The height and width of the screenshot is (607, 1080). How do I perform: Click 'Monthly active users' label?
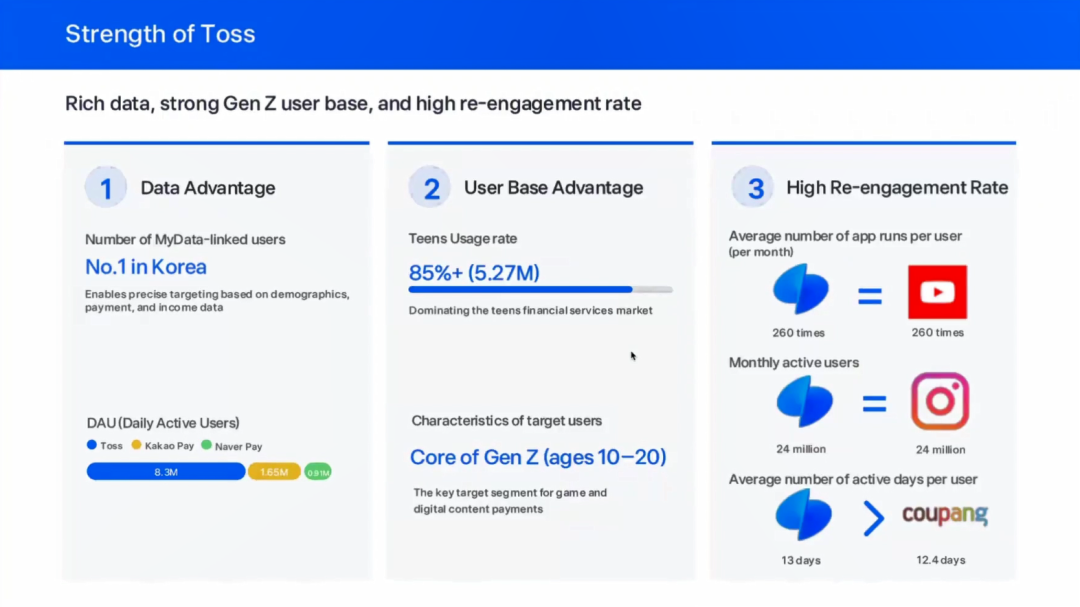(x=794, y=362)
